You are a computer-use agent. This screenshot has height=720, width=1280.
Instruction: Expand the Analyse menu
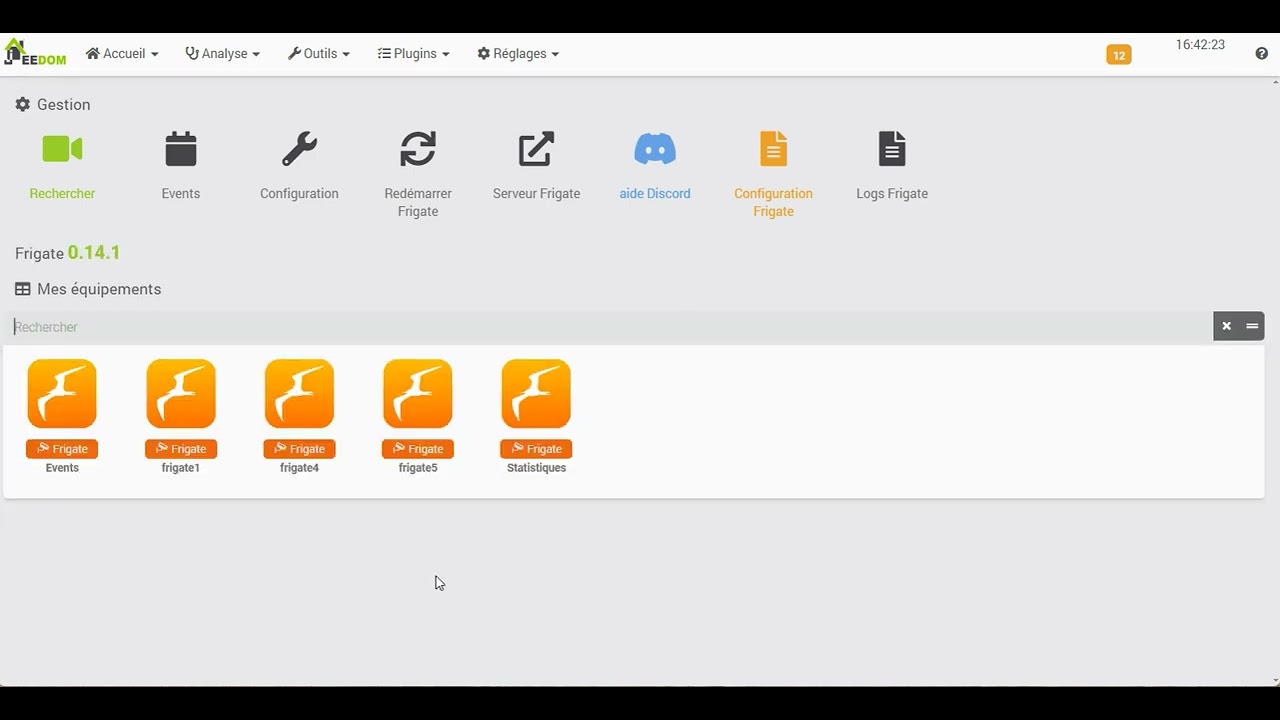click(223, 54)
